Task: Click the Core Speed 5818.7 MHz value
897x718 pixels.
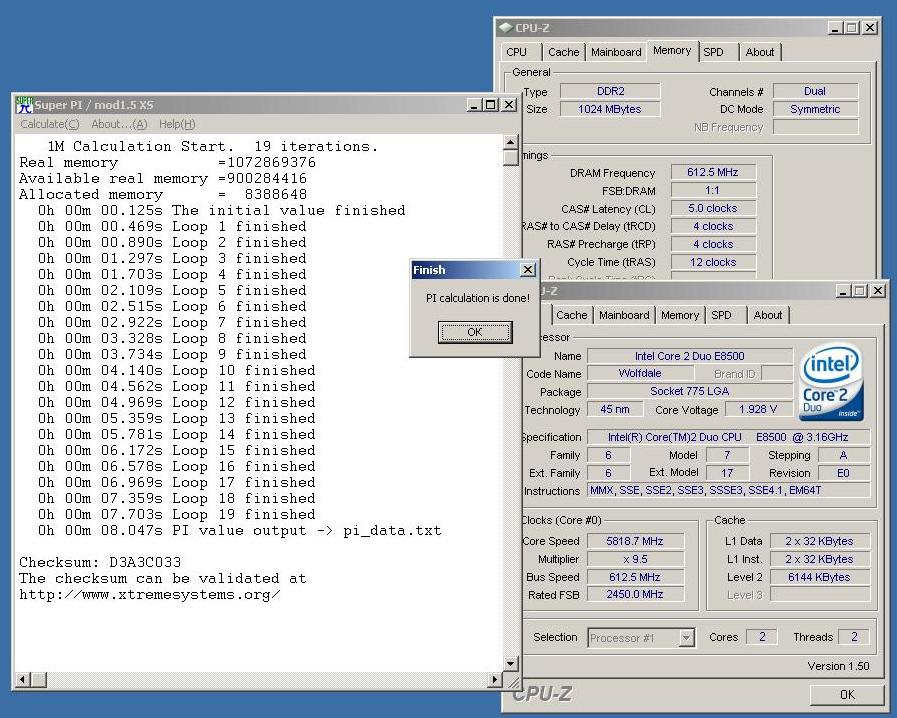Action: click(x=635, y=541)
